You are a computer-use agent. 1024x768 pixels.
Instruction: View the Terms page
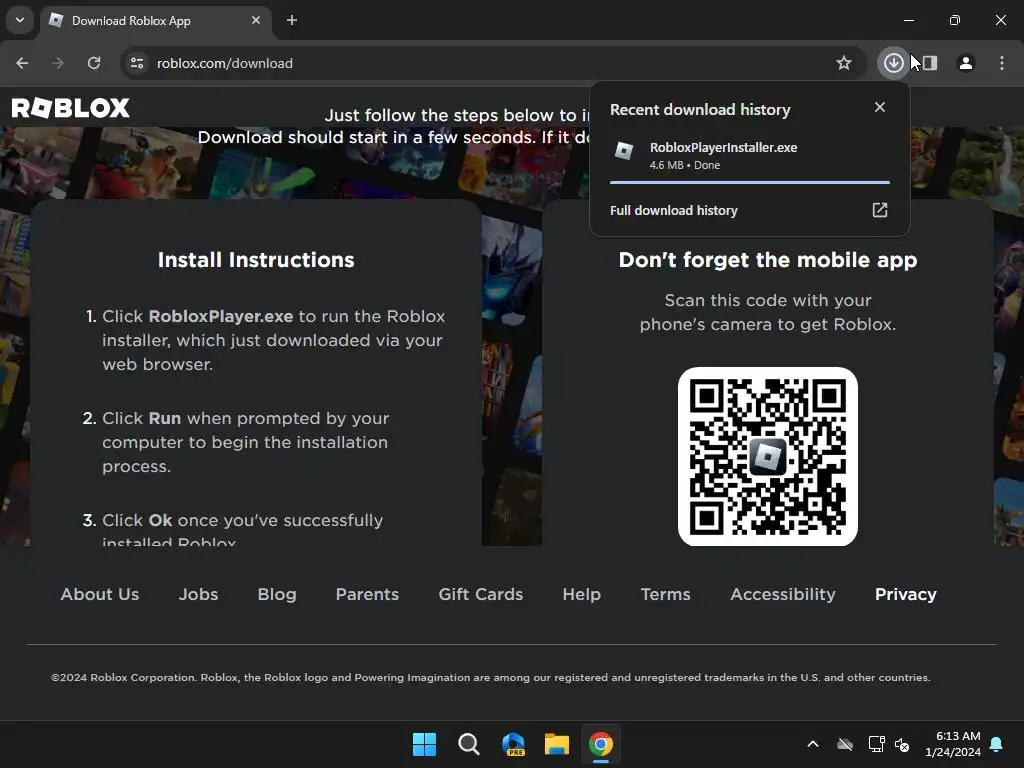click(x=665, y=594)
